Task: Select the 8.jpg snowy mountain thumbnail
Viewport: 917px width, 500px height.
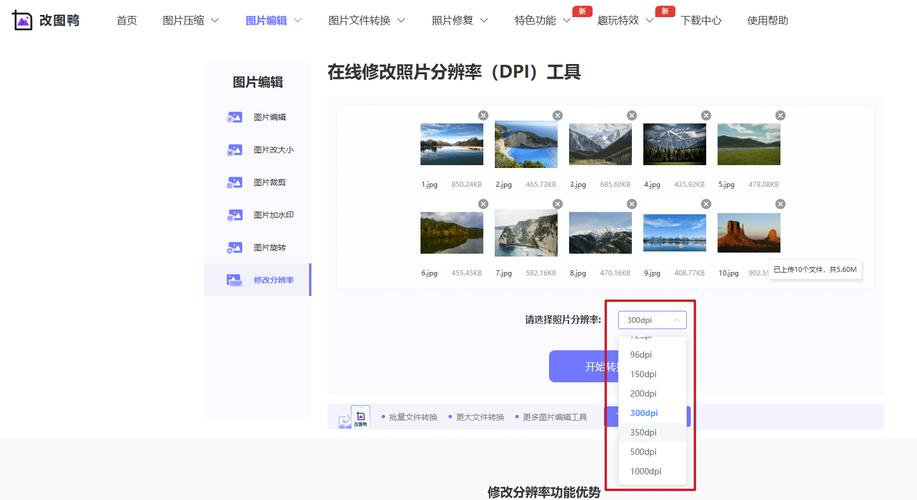Action: coord(600,233)
